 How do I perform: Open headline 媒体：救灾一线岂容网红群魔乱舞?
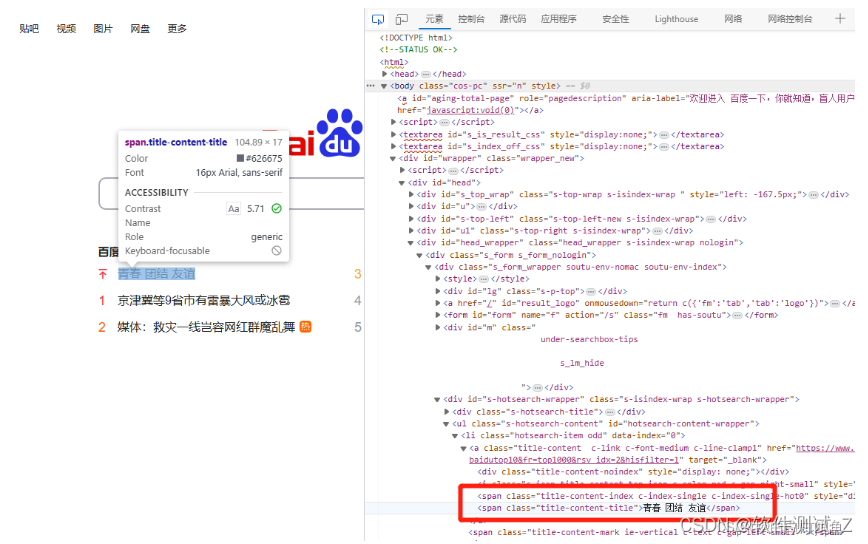click(x=206, y=327)
